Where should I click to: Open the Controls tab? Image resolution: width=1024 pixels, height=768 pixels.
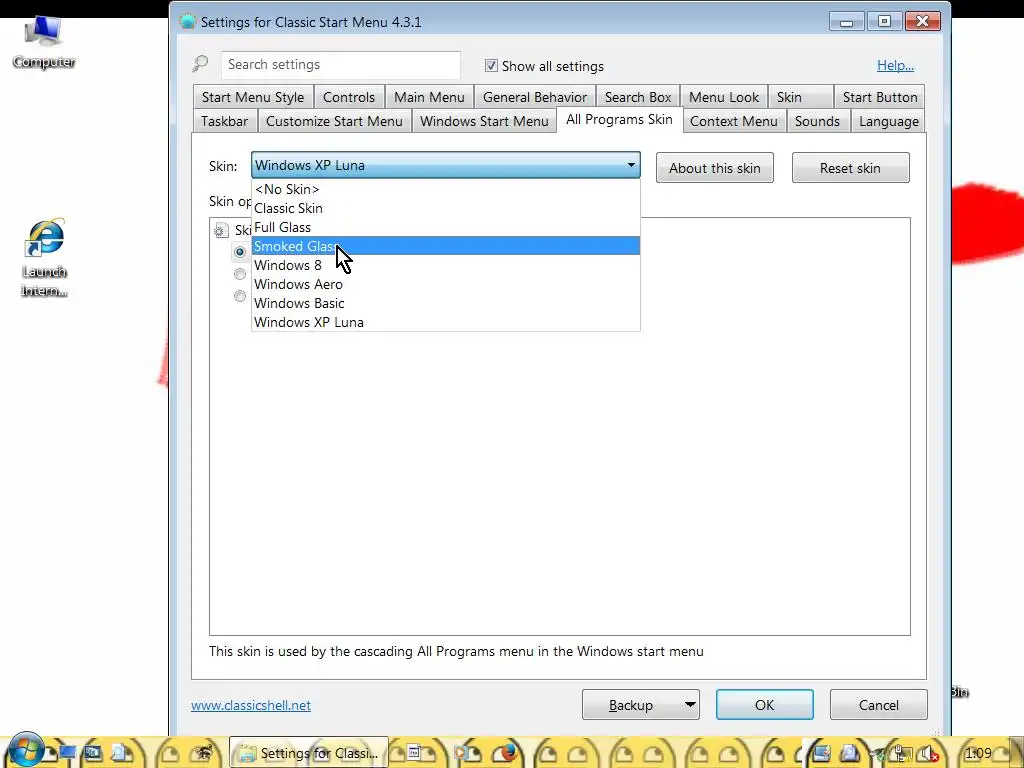tap(349, 97)
